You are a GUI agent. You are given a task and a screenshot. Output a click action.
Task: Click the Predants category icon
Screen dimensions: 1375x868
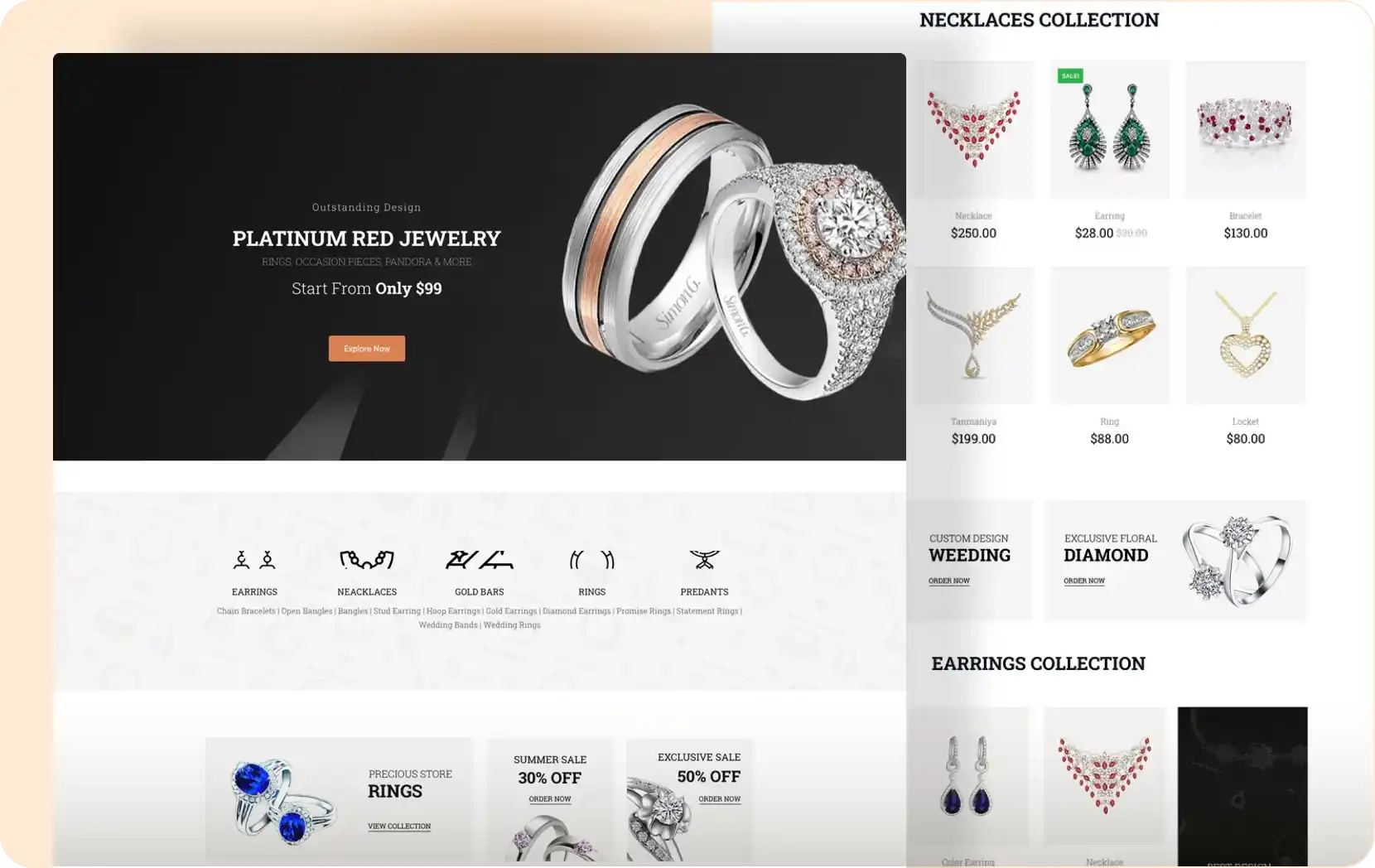click(705, 561)
